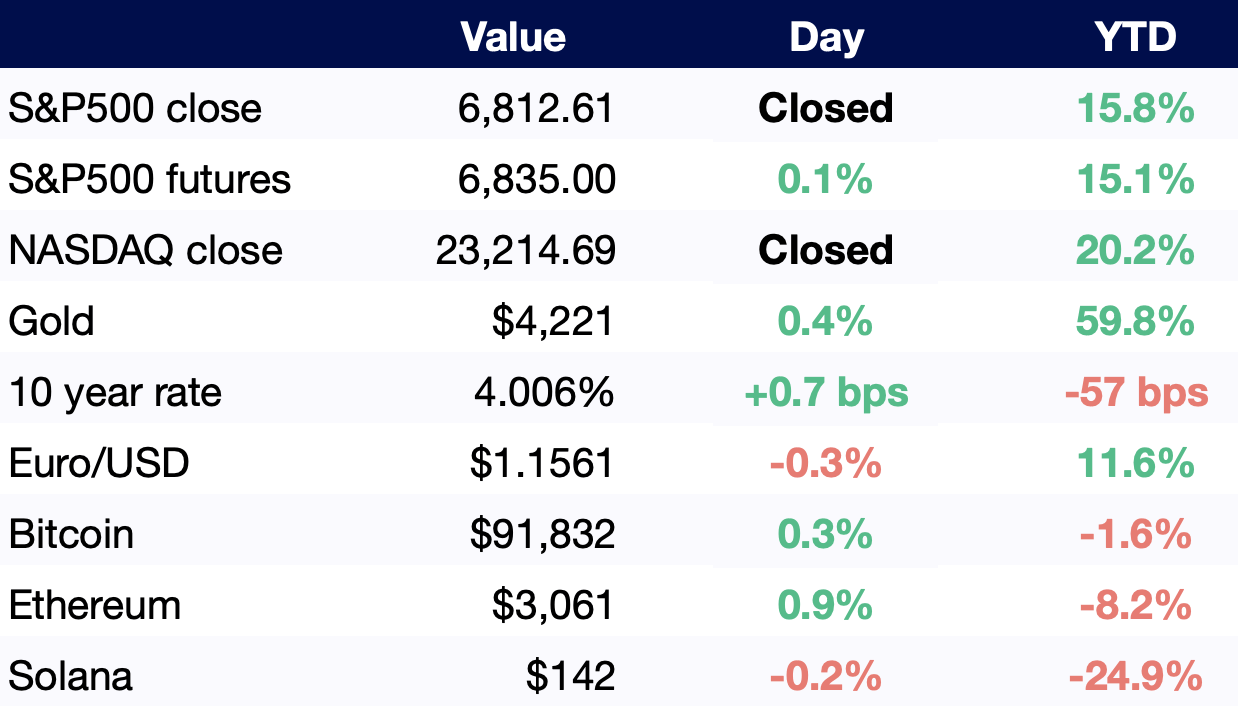Click the 10 year rate +0.7 bps
1238x706 pixels.
[x=826, y=393]
